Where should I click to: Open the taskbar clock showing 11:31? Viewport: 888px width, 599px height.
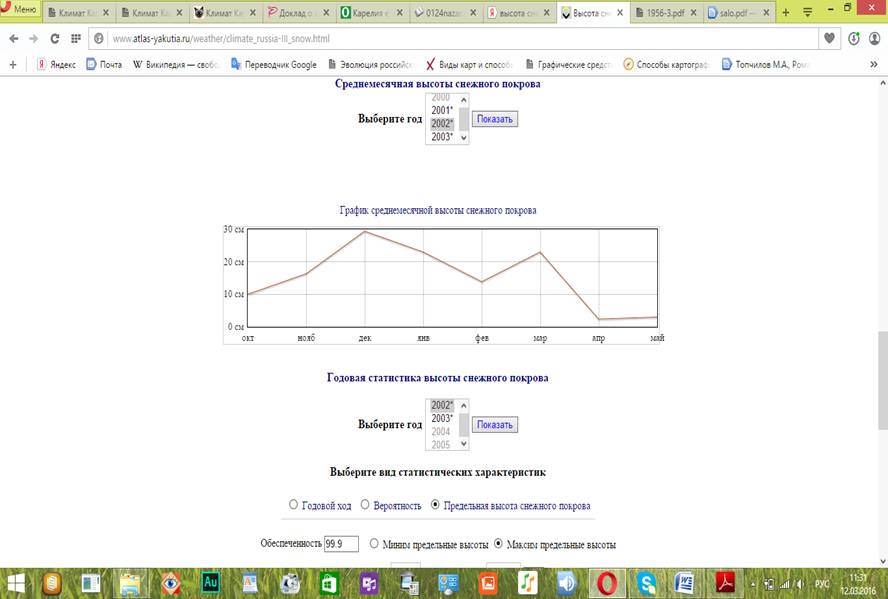[859, 584]
